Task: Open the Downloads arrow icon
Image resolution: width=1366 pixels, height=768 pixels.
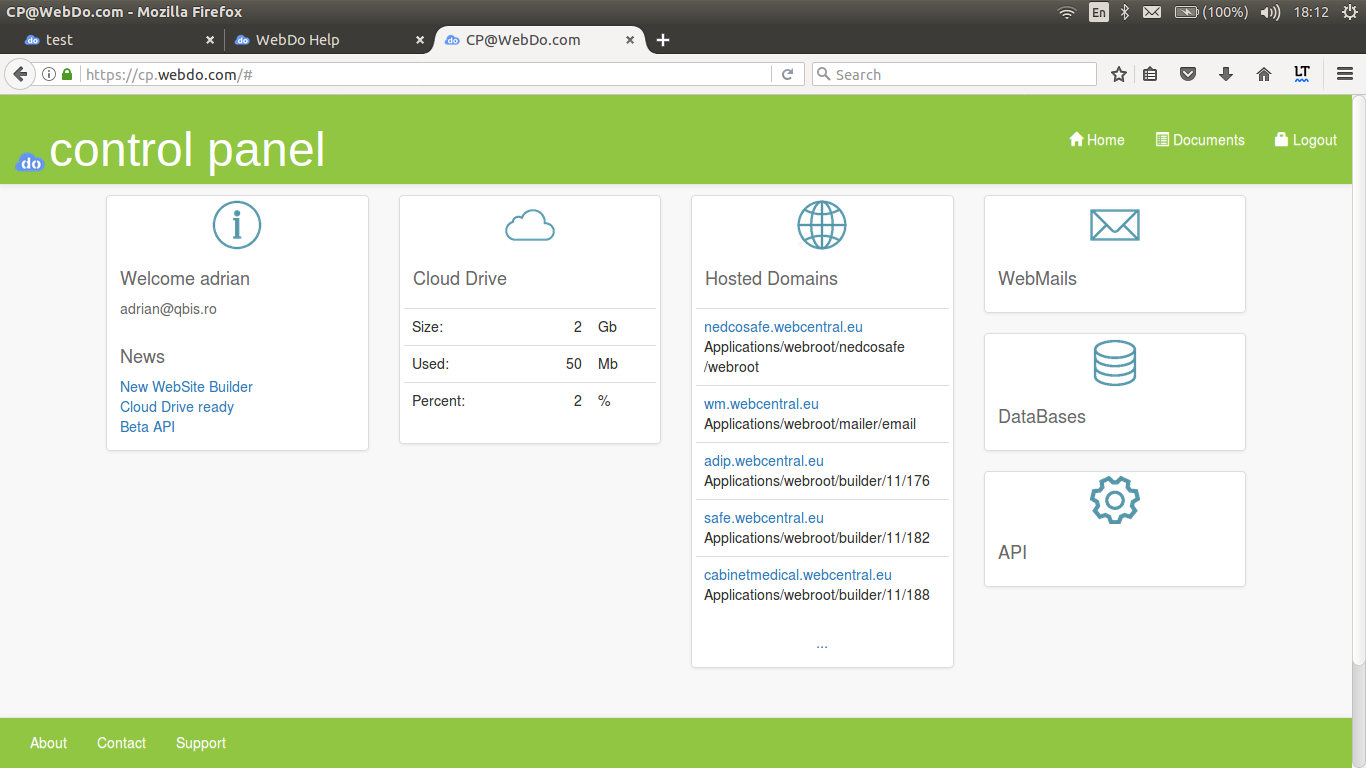Action: [1226, 74]
